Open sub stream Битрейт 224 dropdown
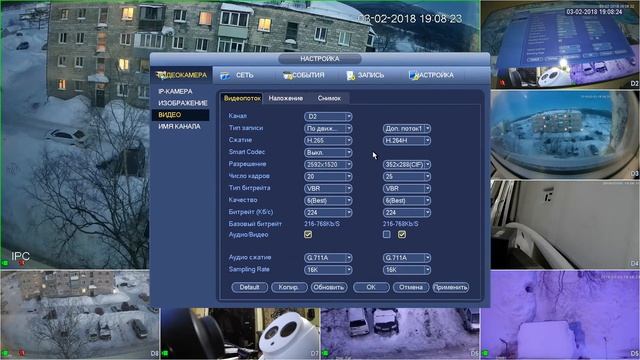The width and height of the screenshot is (640, 360). tap(407, 213)
